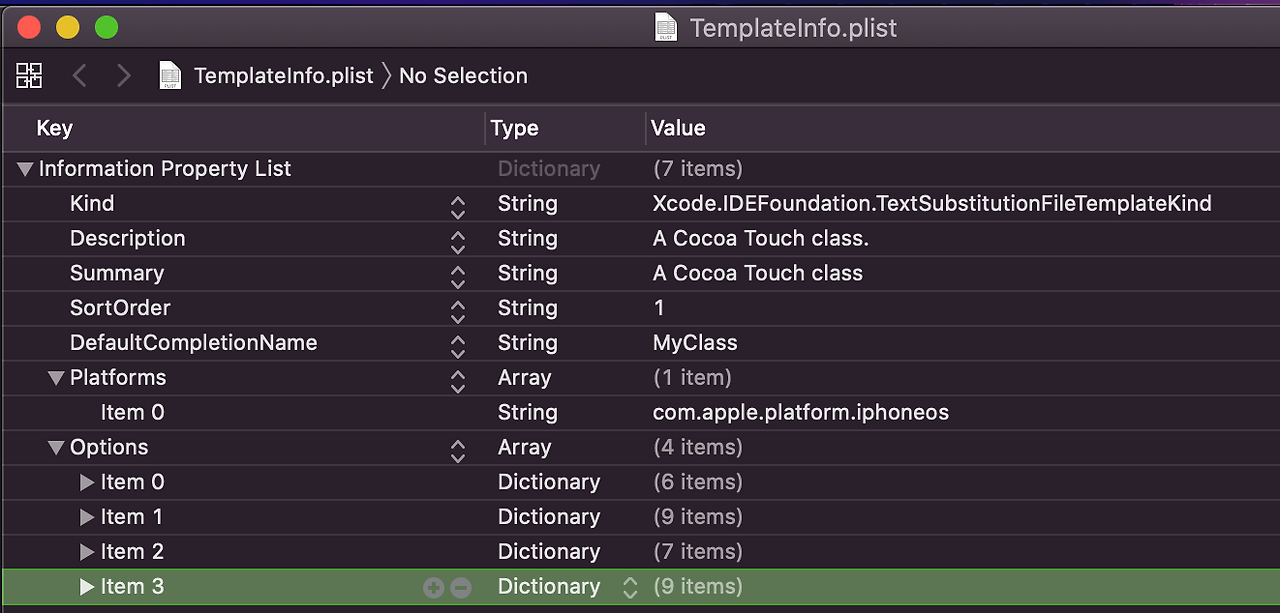
Task: Click the TextSubstitutionFileTemplateKind value
Action: 932,204
